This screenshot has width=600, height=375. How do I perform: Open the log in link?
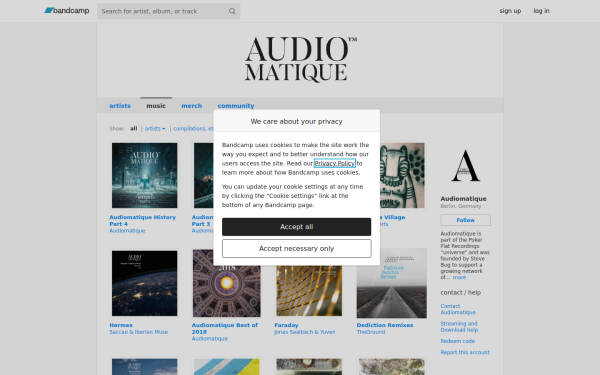[x=541, y=11]
